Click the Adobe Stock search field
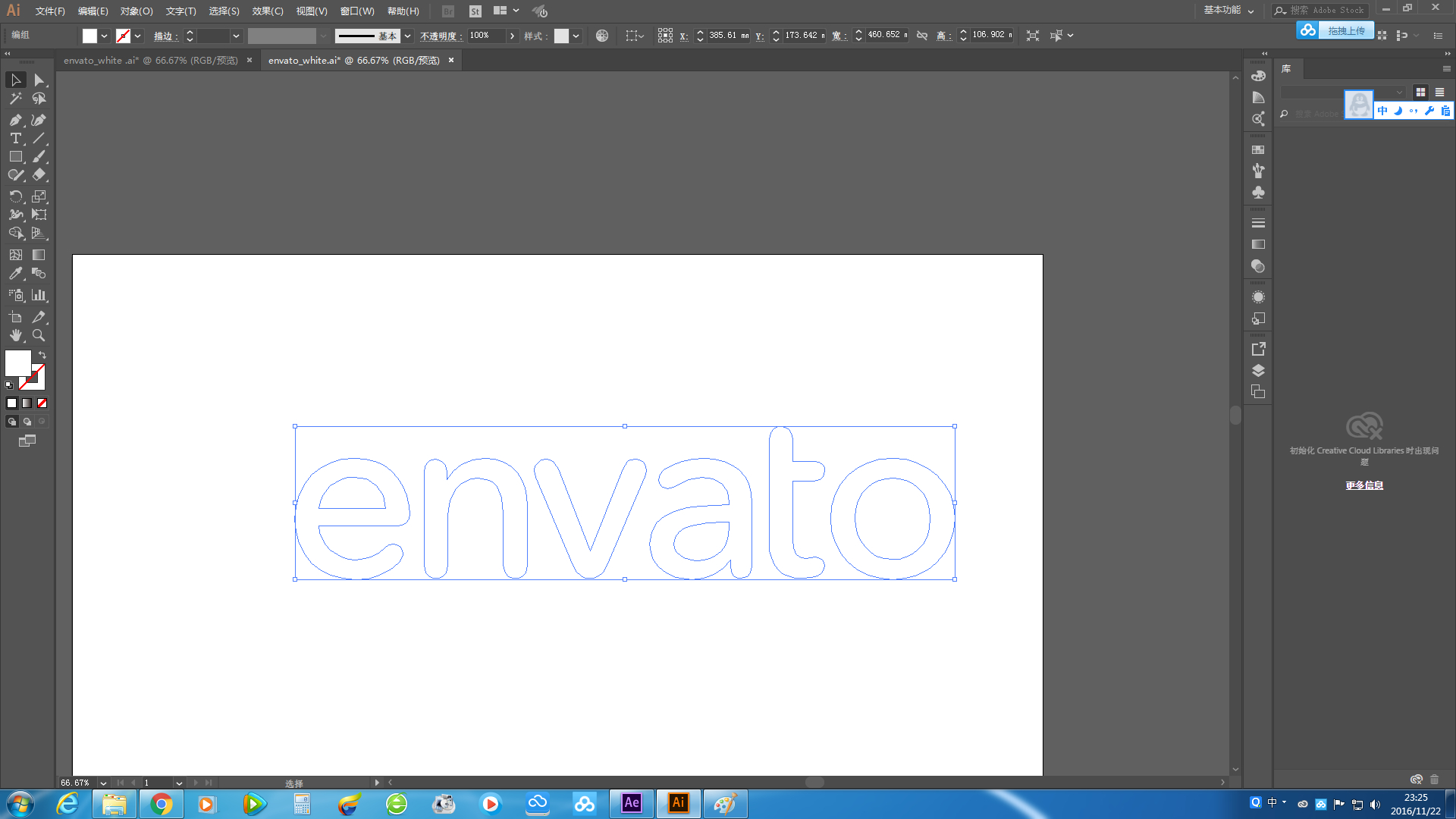The height and width of the screenshot is (819, 1456). 1320,11
